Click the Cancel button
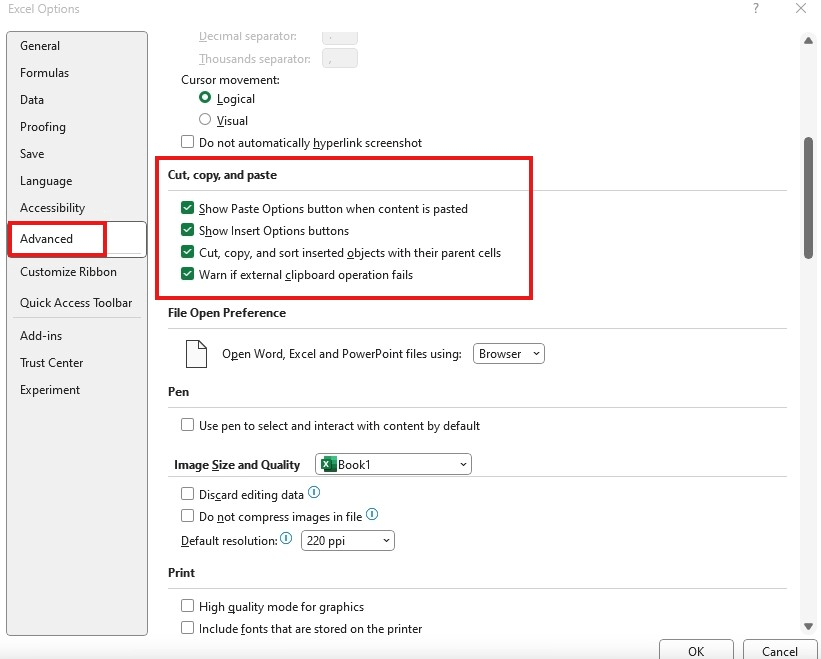 (x=780, y=650)
